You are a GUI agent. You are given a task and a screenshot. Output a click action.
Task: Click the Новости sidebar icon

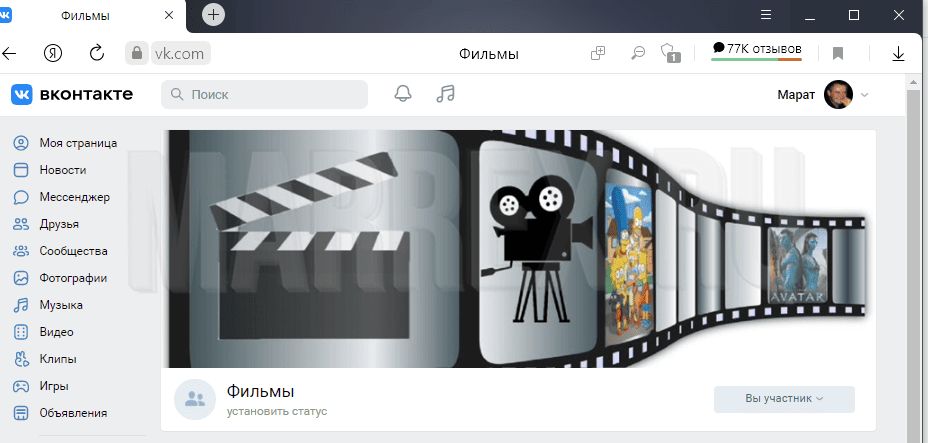(21, 170)
